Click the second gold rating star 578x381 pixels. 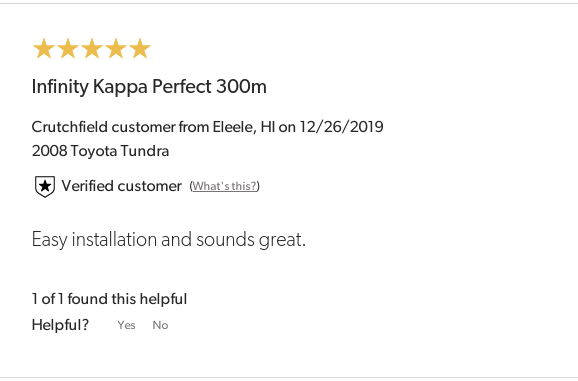click(68, 49)
